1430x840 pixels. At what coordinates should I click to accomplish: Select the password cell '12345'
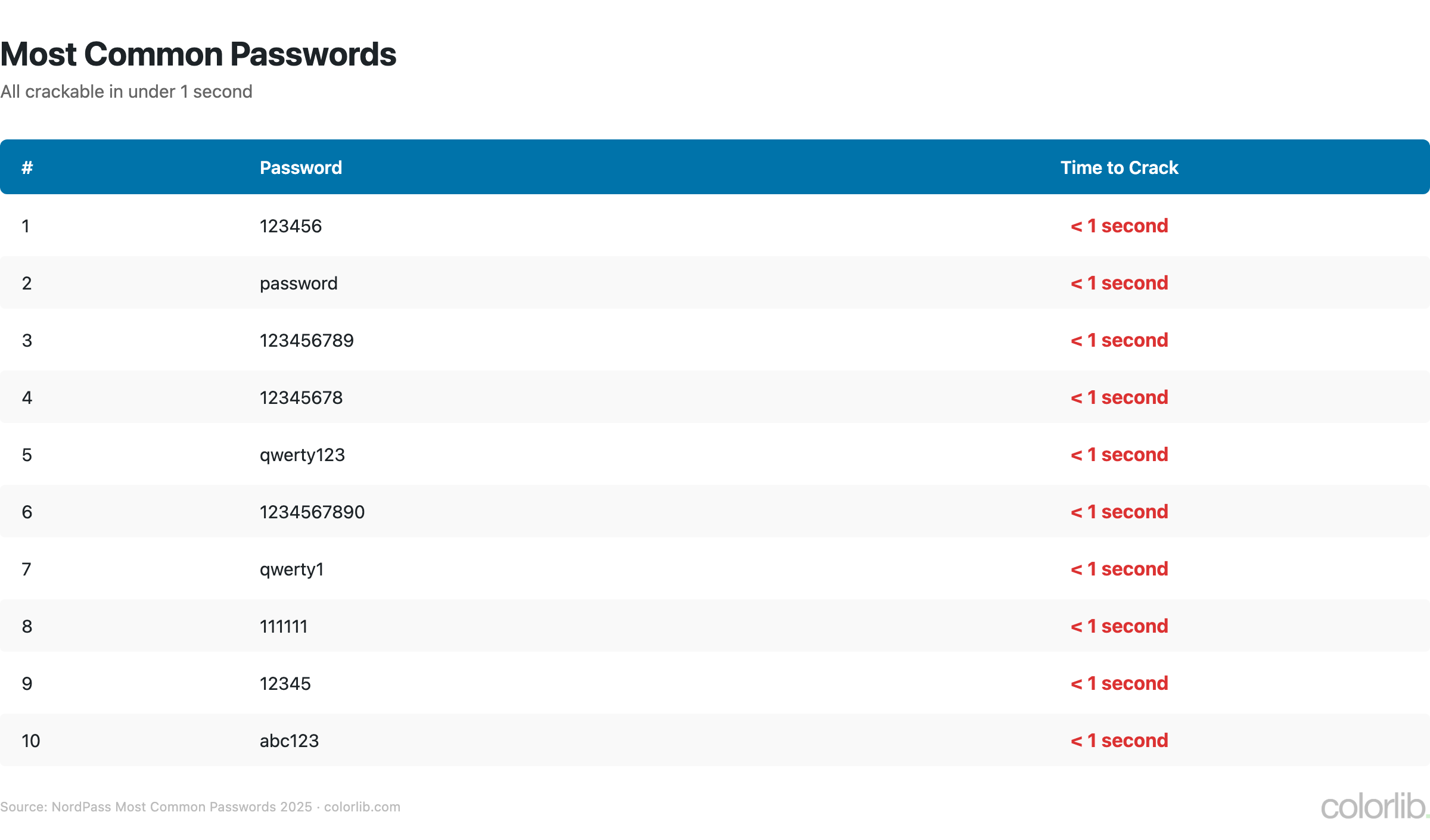[285, 684]
